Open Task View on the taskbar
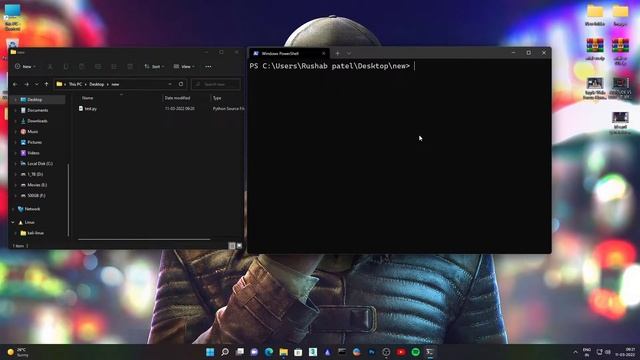The width and height of the screenshot is (640, 360). coord(240,352)
